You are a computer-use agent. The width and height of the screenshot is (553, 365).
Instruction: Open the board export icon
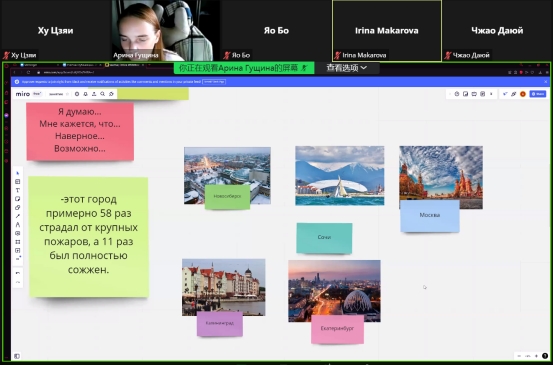94,94
